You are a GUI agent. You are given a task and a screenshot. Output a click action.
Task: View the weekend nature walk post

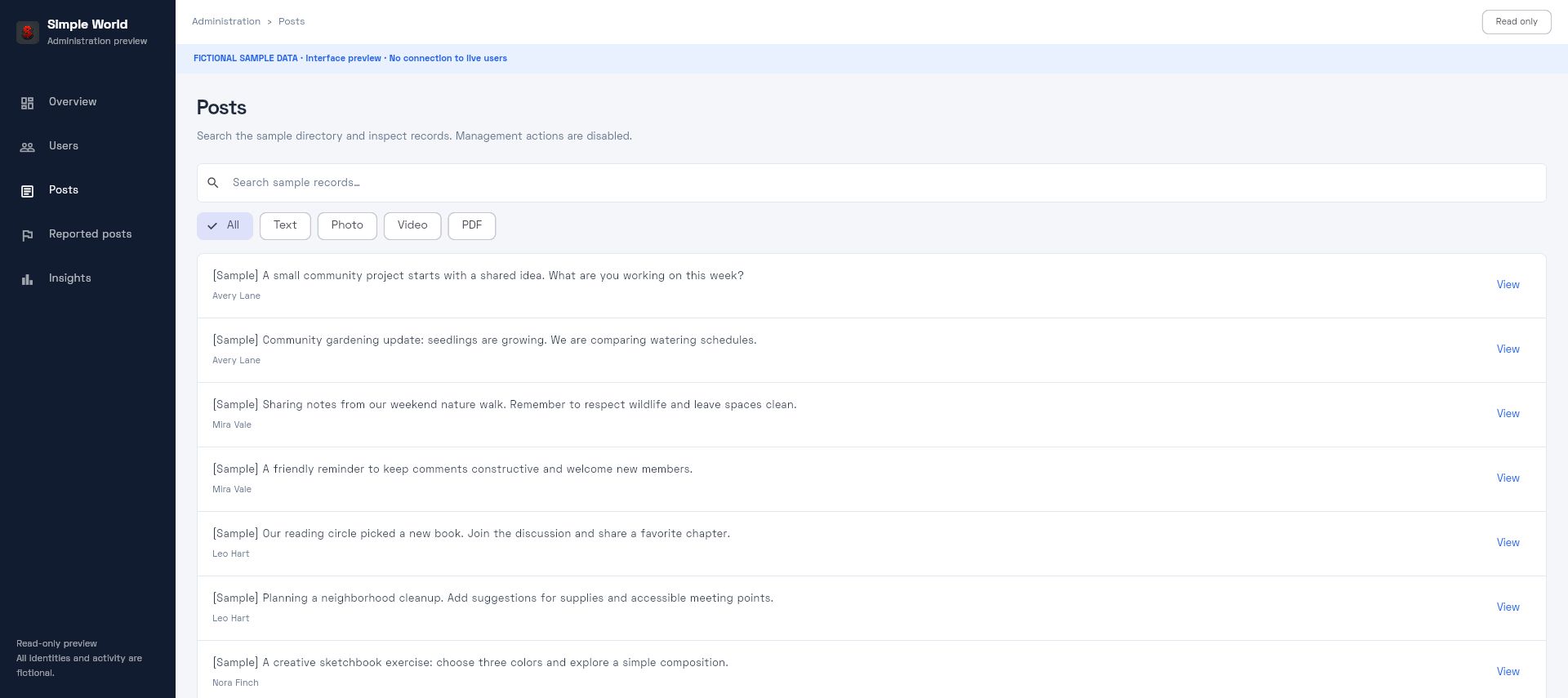click(x=1508, y=414)
